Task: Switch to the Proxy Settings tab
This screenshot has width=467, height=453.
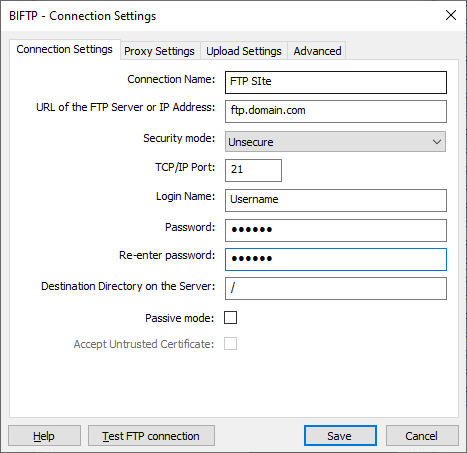Action: coord(159,51)
